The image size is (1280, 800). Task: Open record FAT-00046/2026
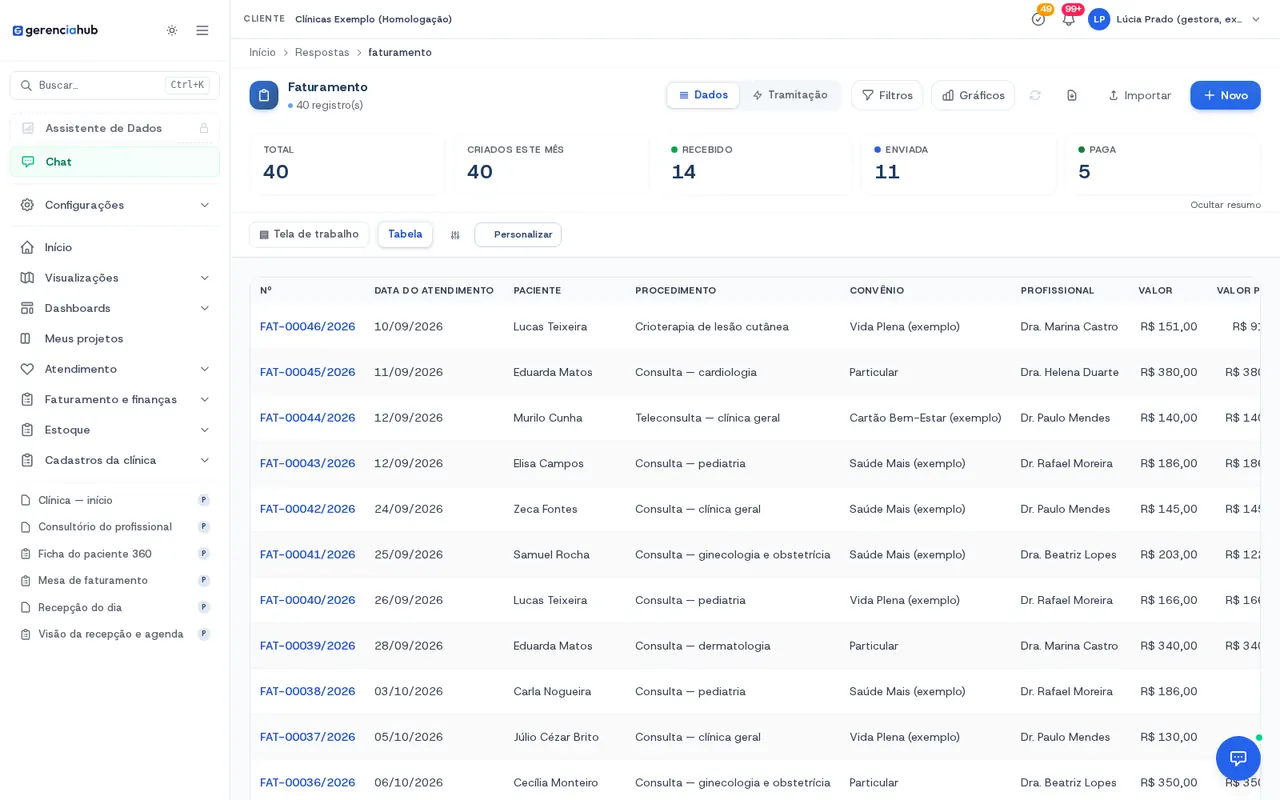(x=307, y=327)
